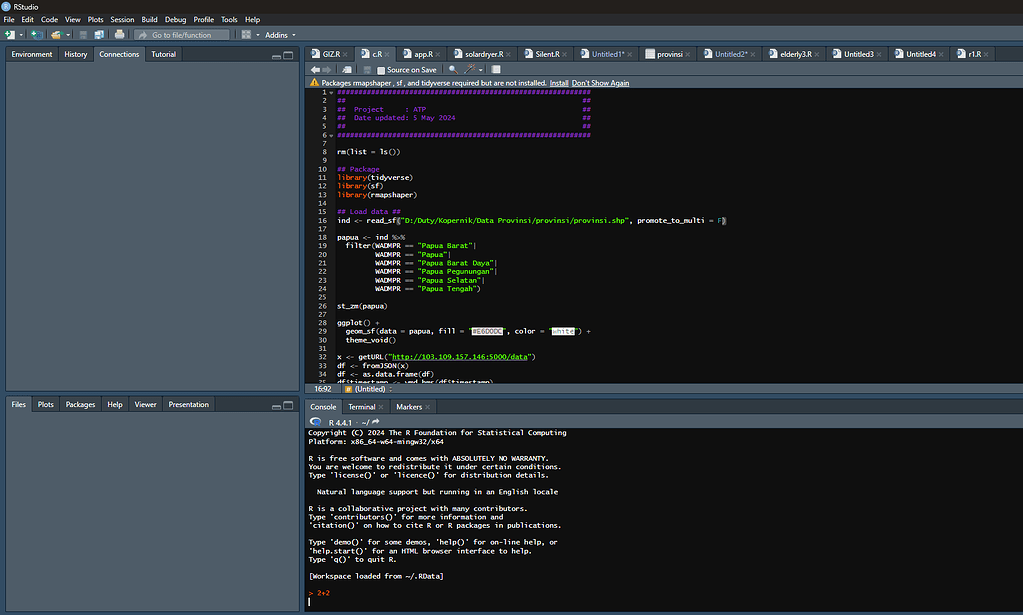
Task: Open the workspace panes layout dropdown
Action: click(246, 33)
